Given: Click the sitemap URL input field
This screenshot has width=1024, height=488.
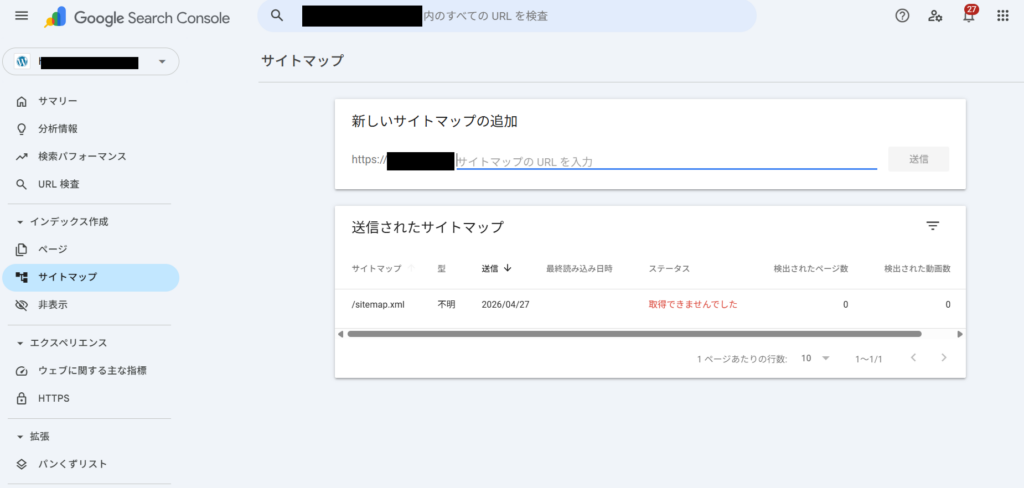Looking at the screenshot, I should (666, 160).
